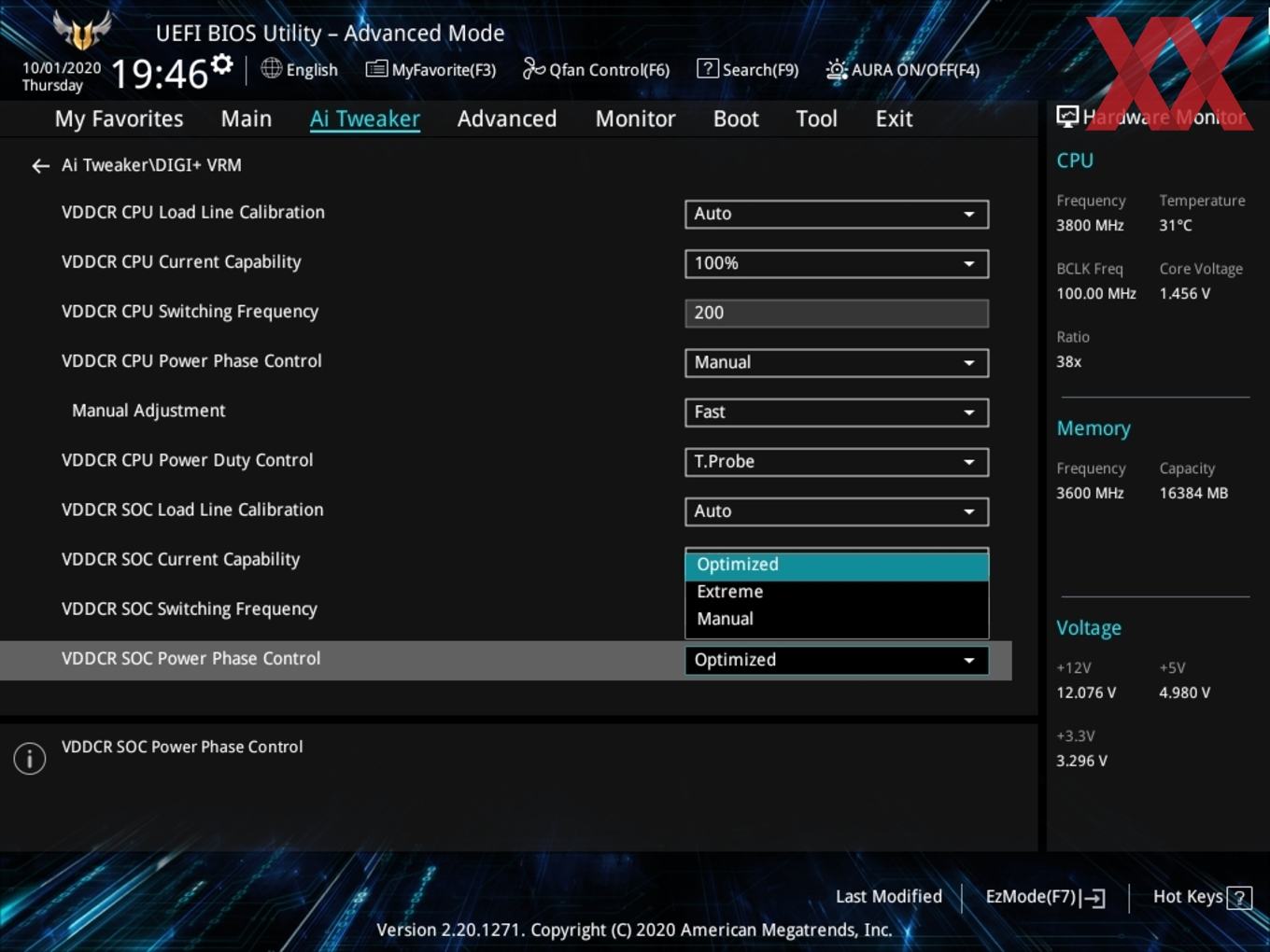Screen dimensions: 1270x952
Task: Open the Advanced tab
Action: tap(507, 119)
